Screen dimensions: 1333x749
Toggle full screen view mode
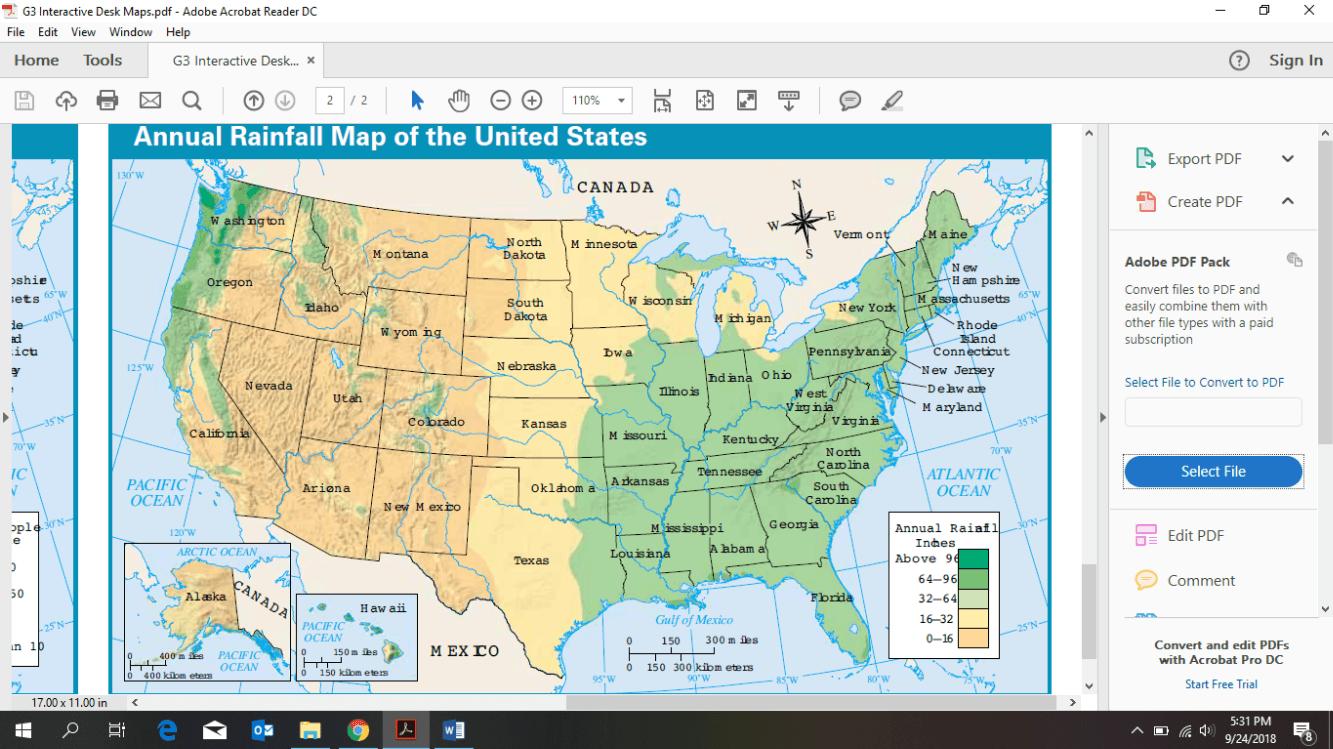[747, 100]
